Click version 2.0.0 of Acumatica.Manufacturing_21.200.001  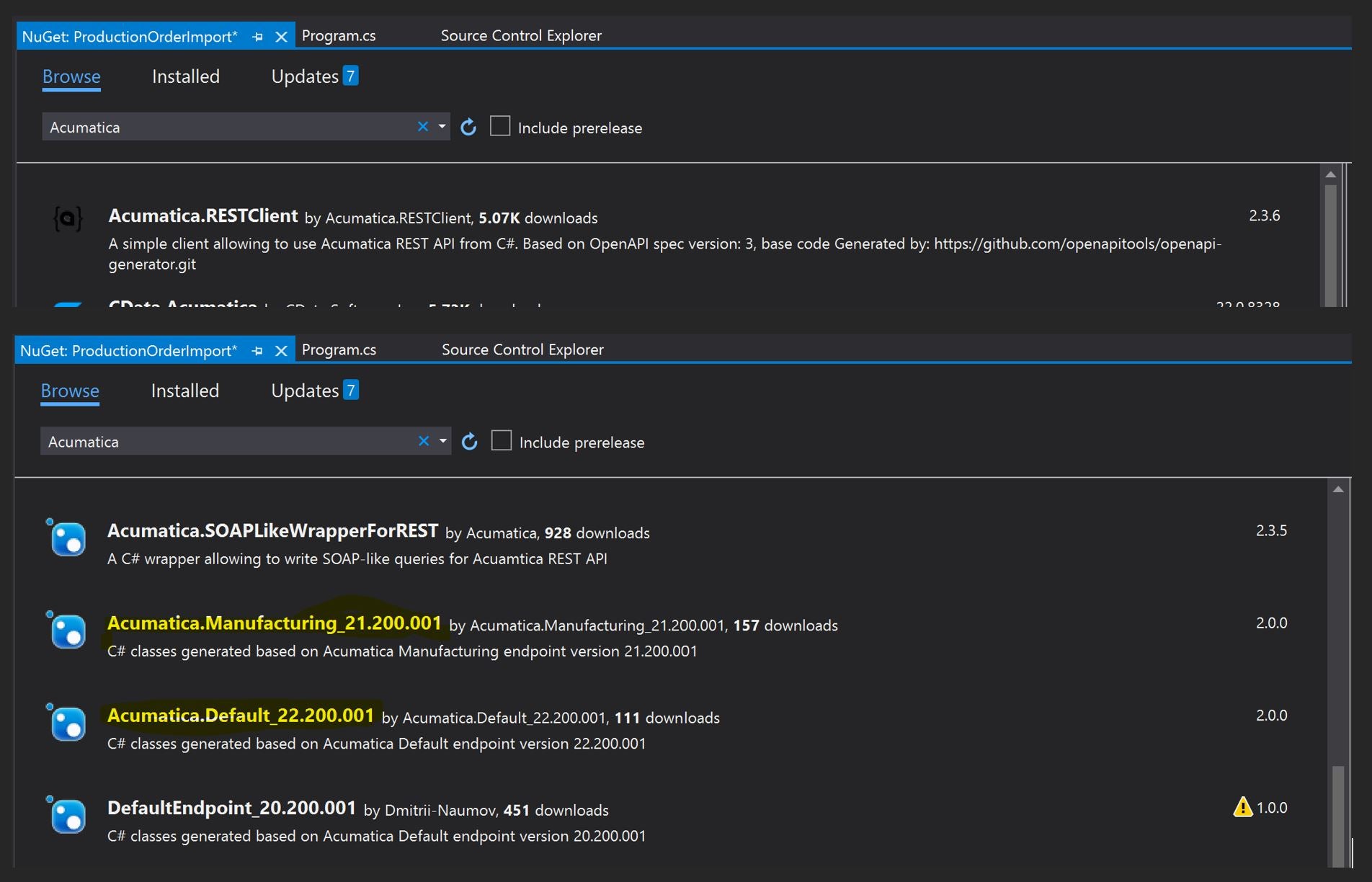tap(1272, 623)
